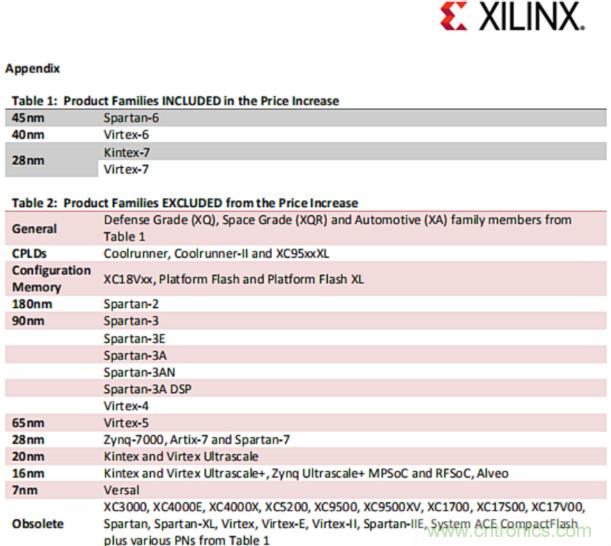Click the Table 2 title about EXCLUDED families
611x546 pixels.
pyautogui.click(x=185, y=203)
